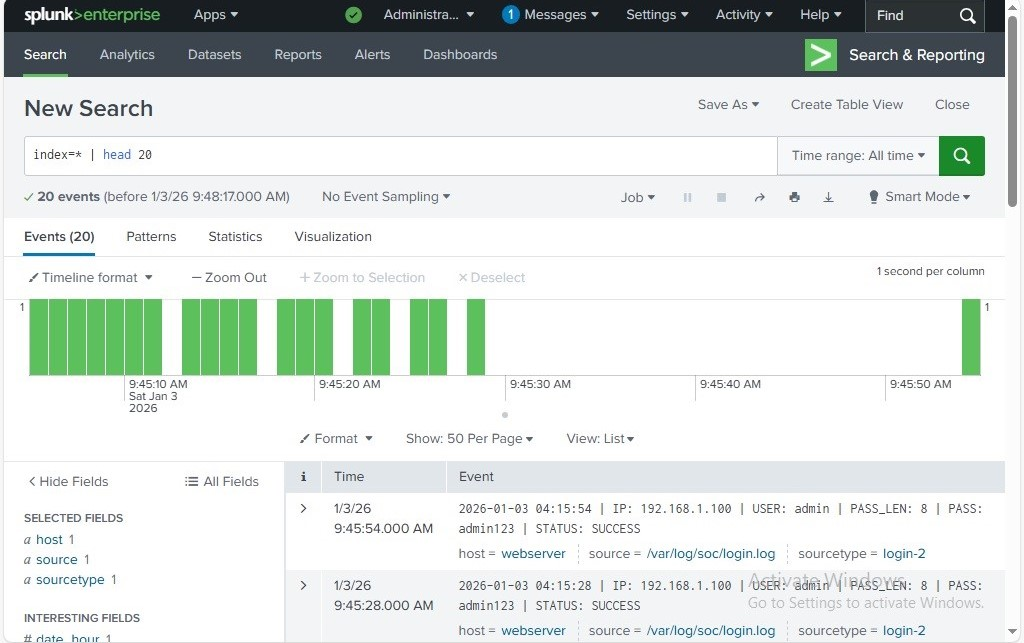The height and width of the screenshot is (643, 1024).
Task: Open the Activity menu
Action: pos(744,14)
